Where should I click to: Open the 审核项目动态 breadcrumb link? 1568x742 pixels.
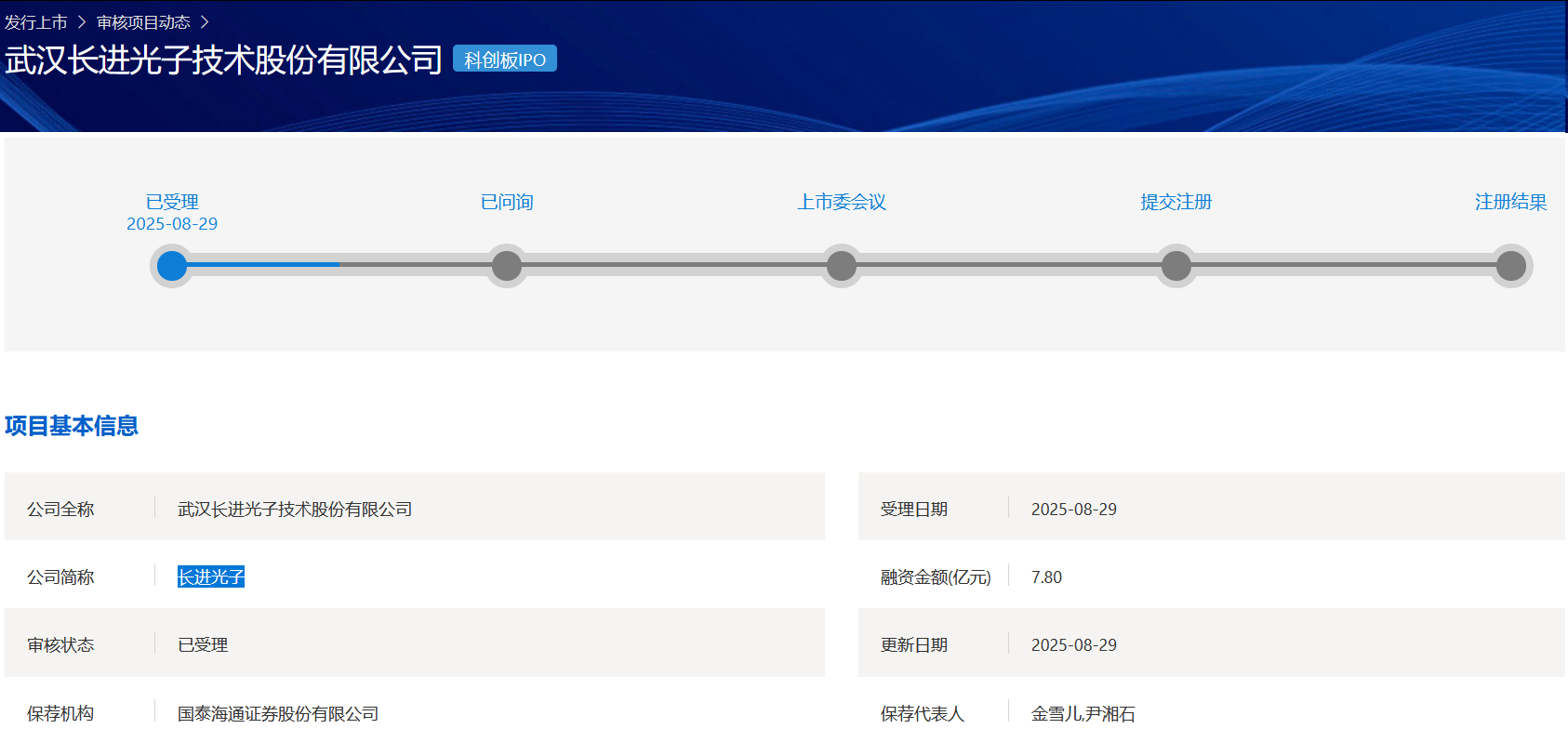[143, 22]
